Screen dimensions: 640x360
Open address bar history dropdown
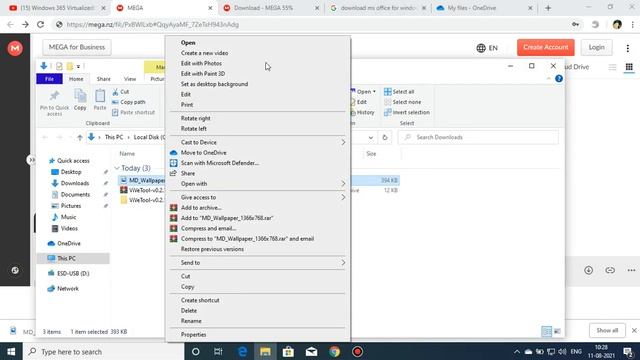point(371,138)
